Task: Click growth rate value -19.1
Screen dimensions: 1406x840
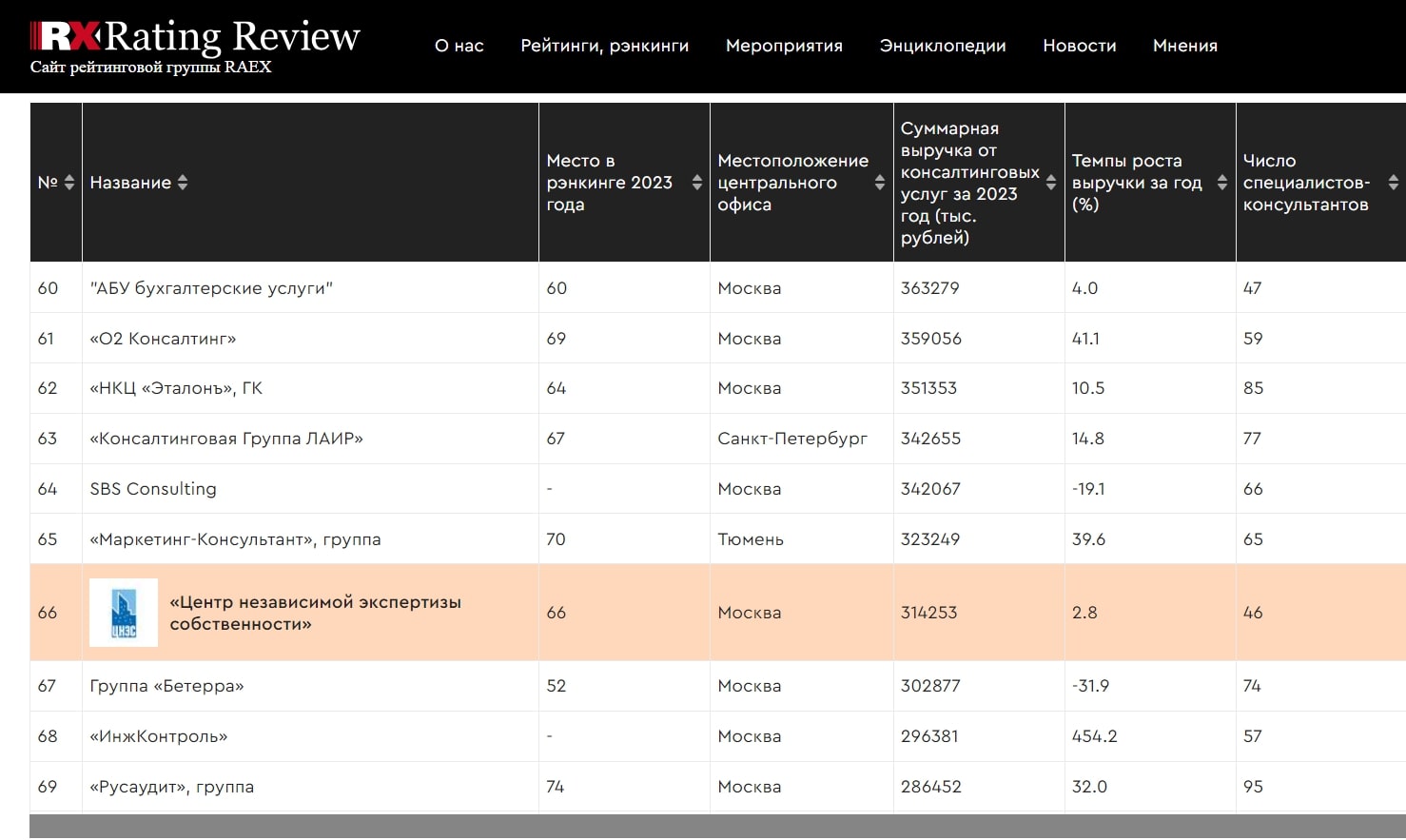Action: pyautogui.click(x=1089, y=489)
